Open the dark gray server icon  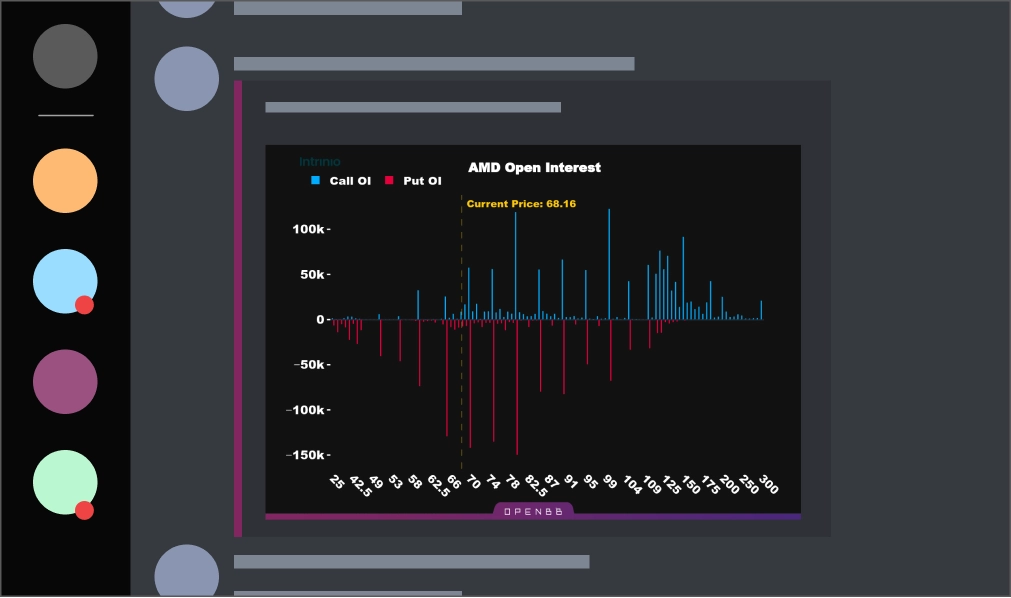(65, 56)
